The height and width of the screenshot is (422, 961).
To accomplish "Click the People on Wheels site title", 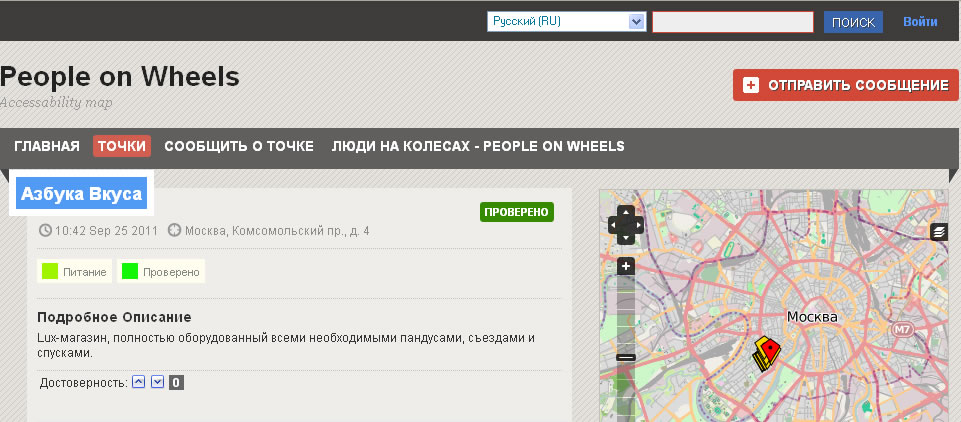I will point(120,77).
